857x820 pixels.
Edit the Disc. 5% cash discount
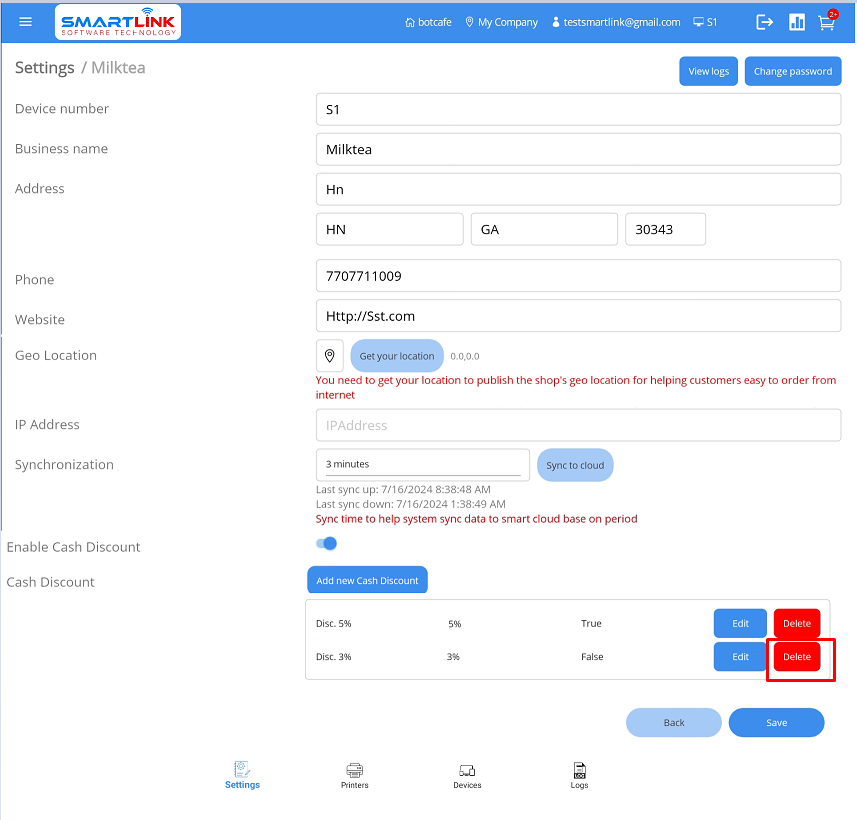740,623
